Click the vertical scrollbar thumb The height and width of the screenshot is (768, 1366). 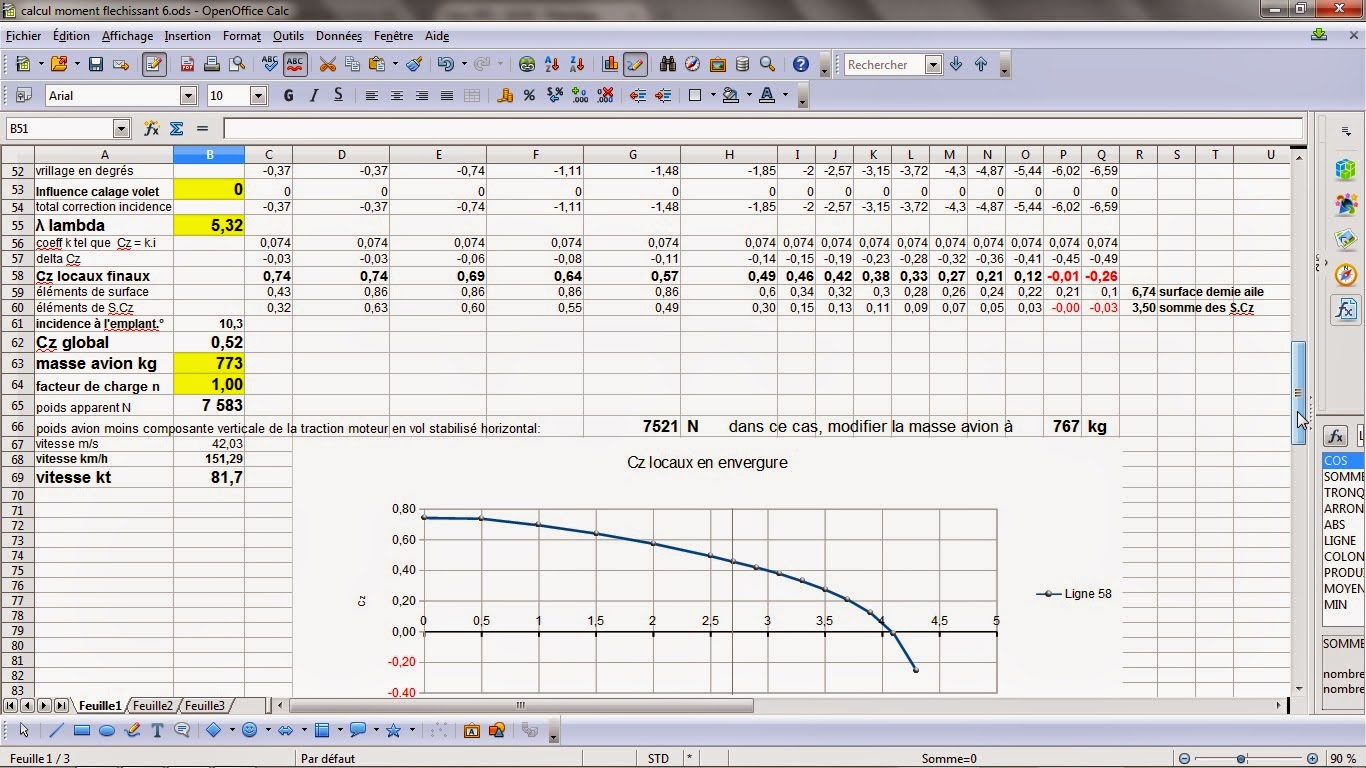point(1299,392)
